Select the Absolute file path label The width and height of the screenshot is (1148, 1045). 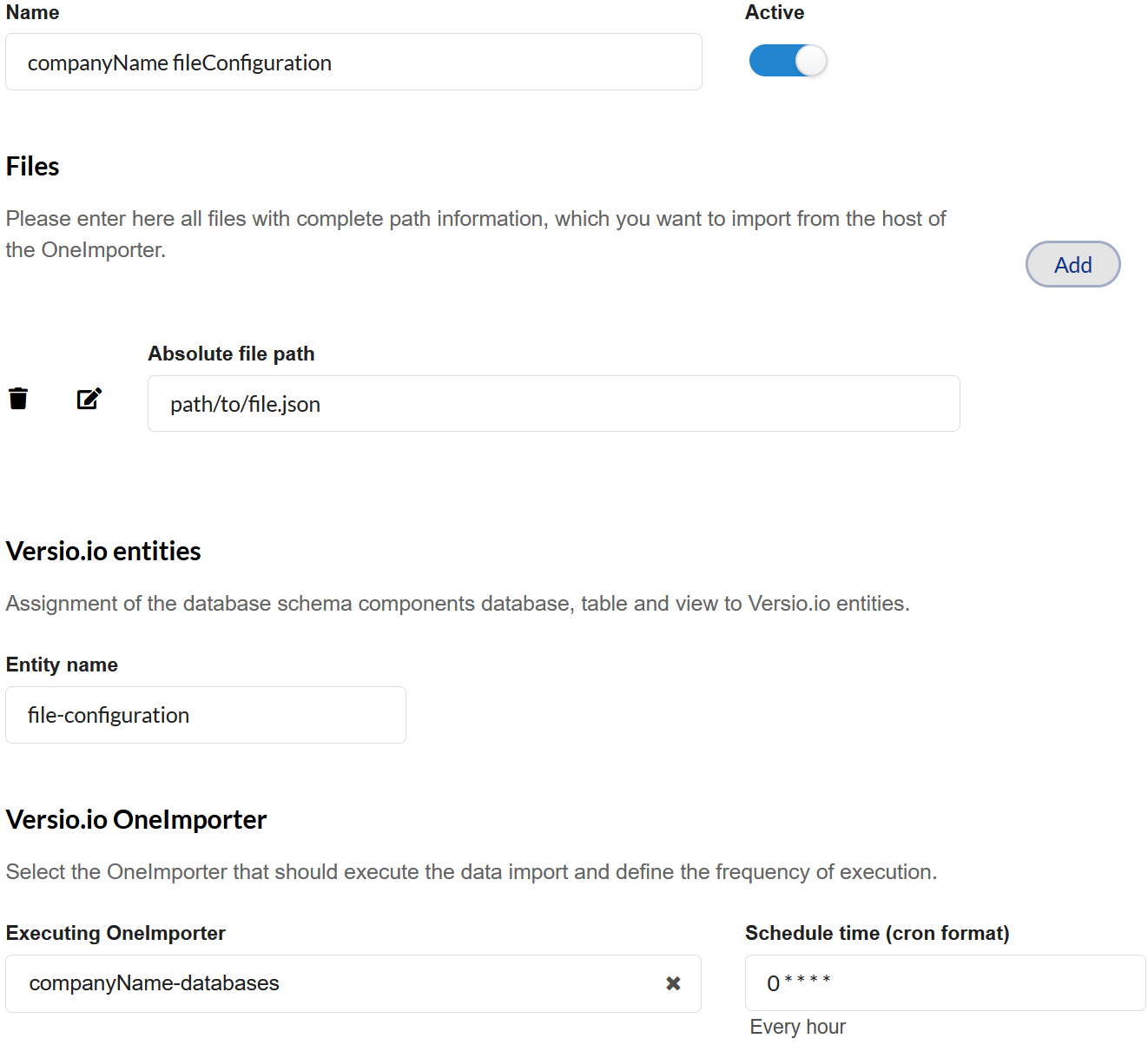231,354
